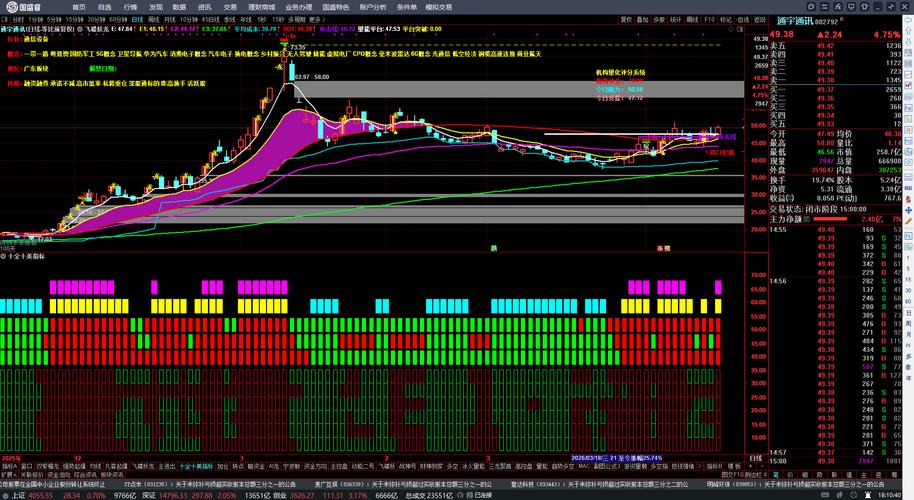Click the 通宇通讯 stock name header
Image resolution: width=914 pixels, height=500 pixels.
pos(795,21)
